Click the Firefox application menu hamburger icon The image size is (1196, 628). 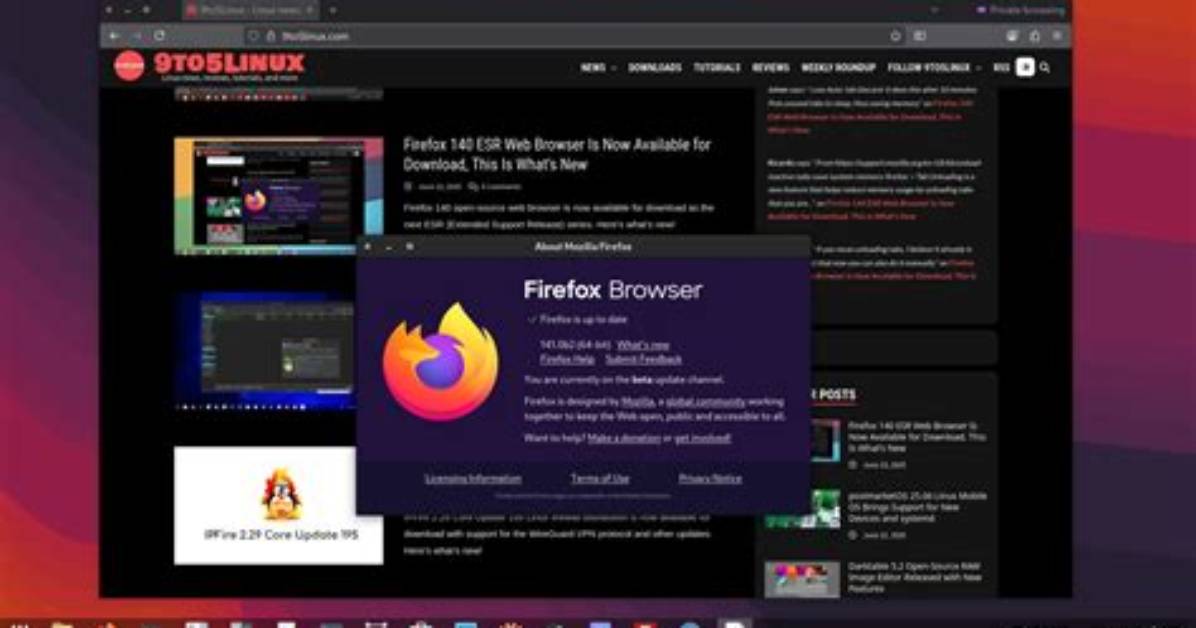1056,36
